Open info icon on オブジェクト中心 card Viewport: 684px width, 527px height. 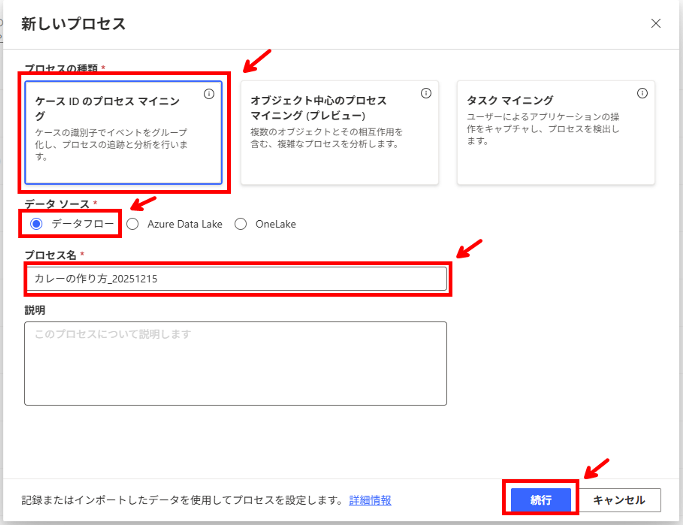click(x=426, y=93)
